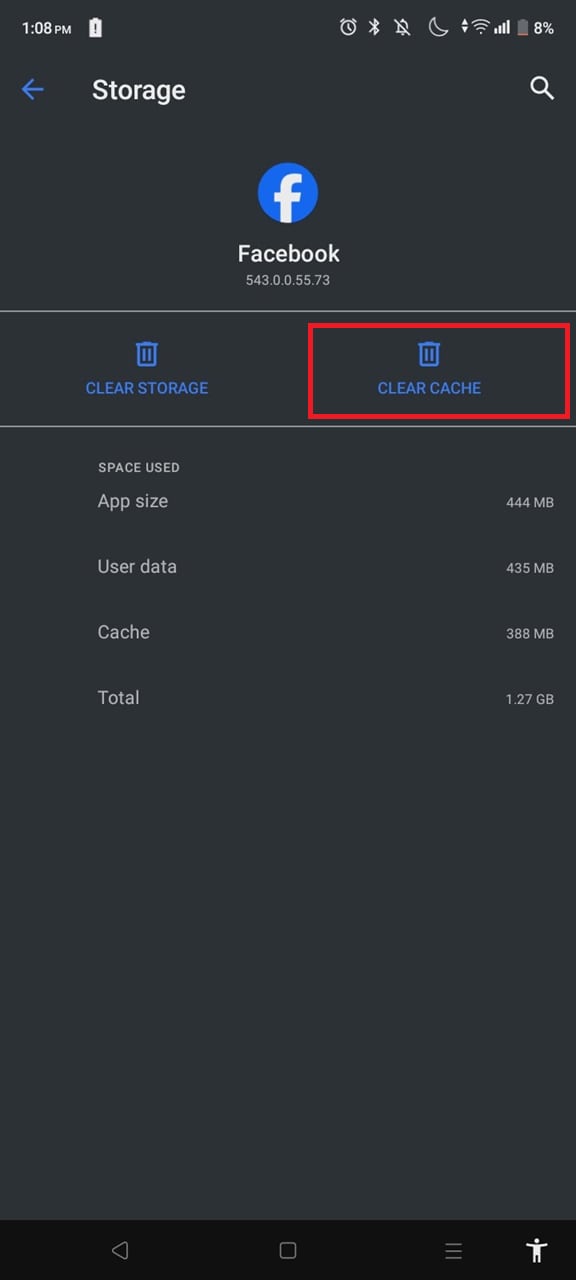Open search in Storage settings
The image size is (576, 1280).
click(541, 89)
